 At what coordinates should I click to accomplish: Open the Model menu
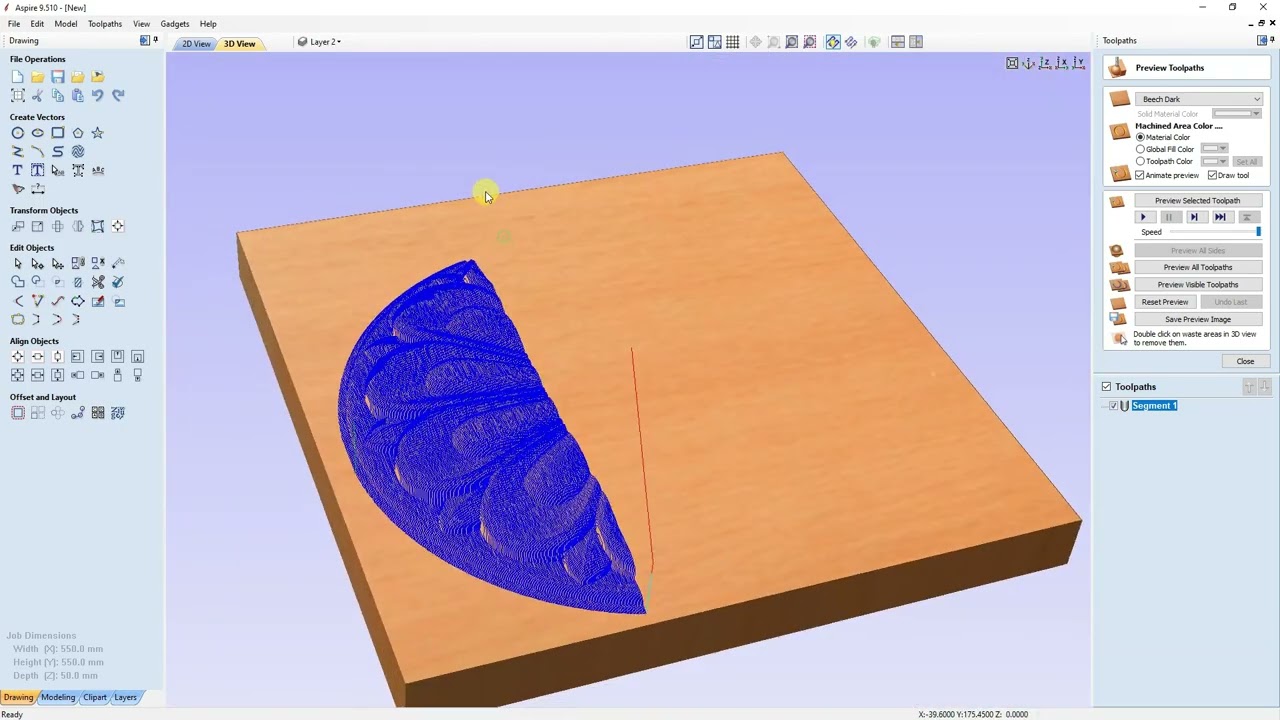(x=66, y=24)
